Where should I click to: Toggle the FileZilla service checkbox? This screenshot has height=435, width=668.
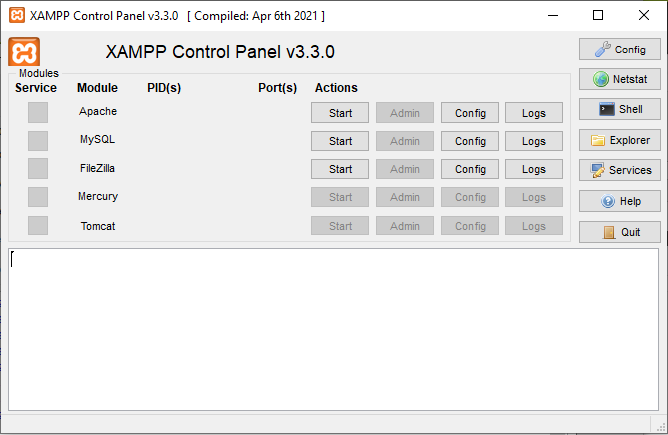tap(38, 169)
